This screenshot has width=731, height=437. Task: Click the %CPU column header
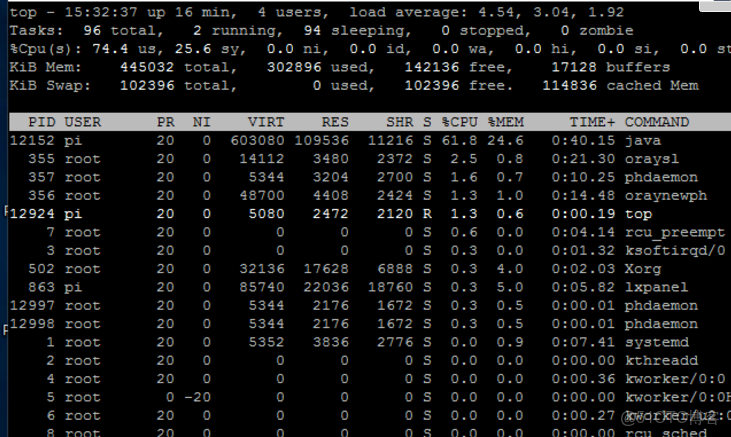[x=460, y=122]
